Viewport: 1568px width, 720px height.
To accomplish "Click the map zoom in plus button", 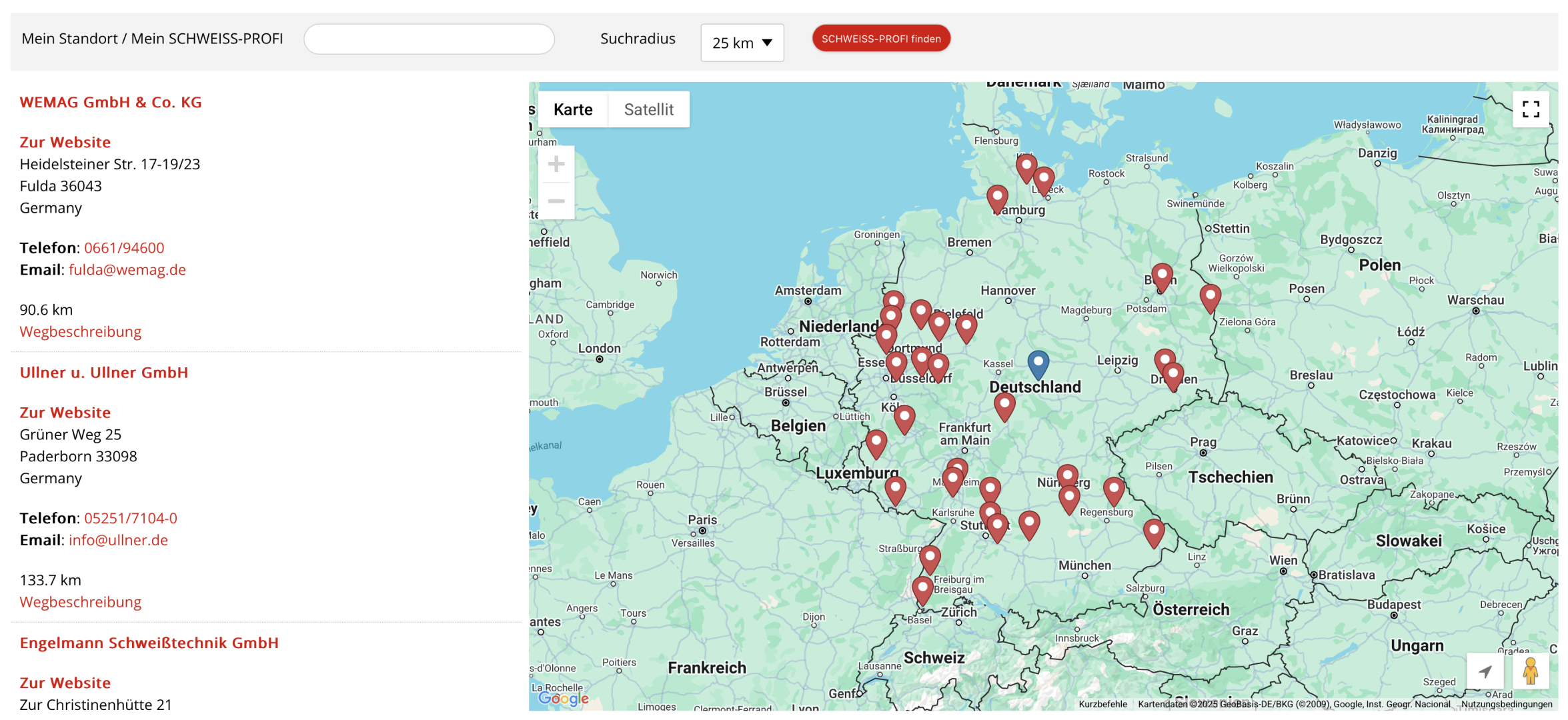I will tap(556, 164).
